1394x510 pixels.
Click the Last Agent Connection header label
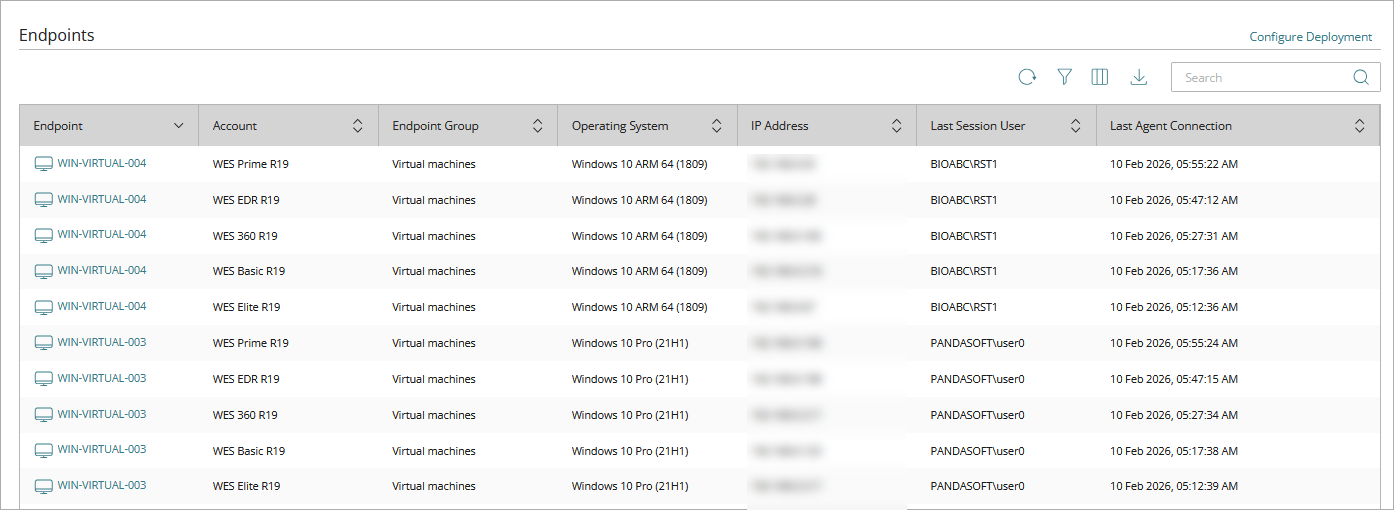tap(1171, 126)
